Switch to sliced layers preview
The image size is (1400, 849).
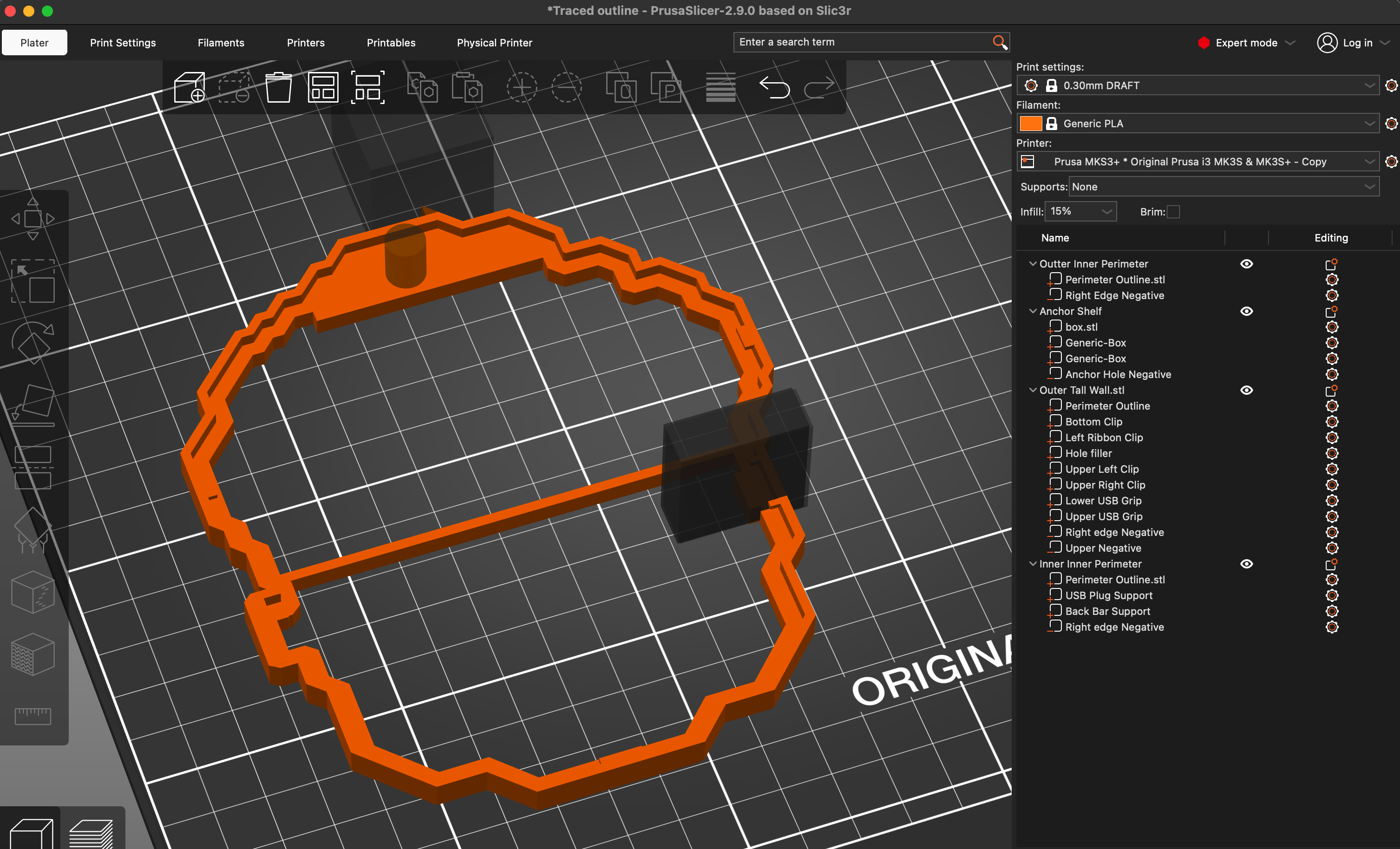91,834
